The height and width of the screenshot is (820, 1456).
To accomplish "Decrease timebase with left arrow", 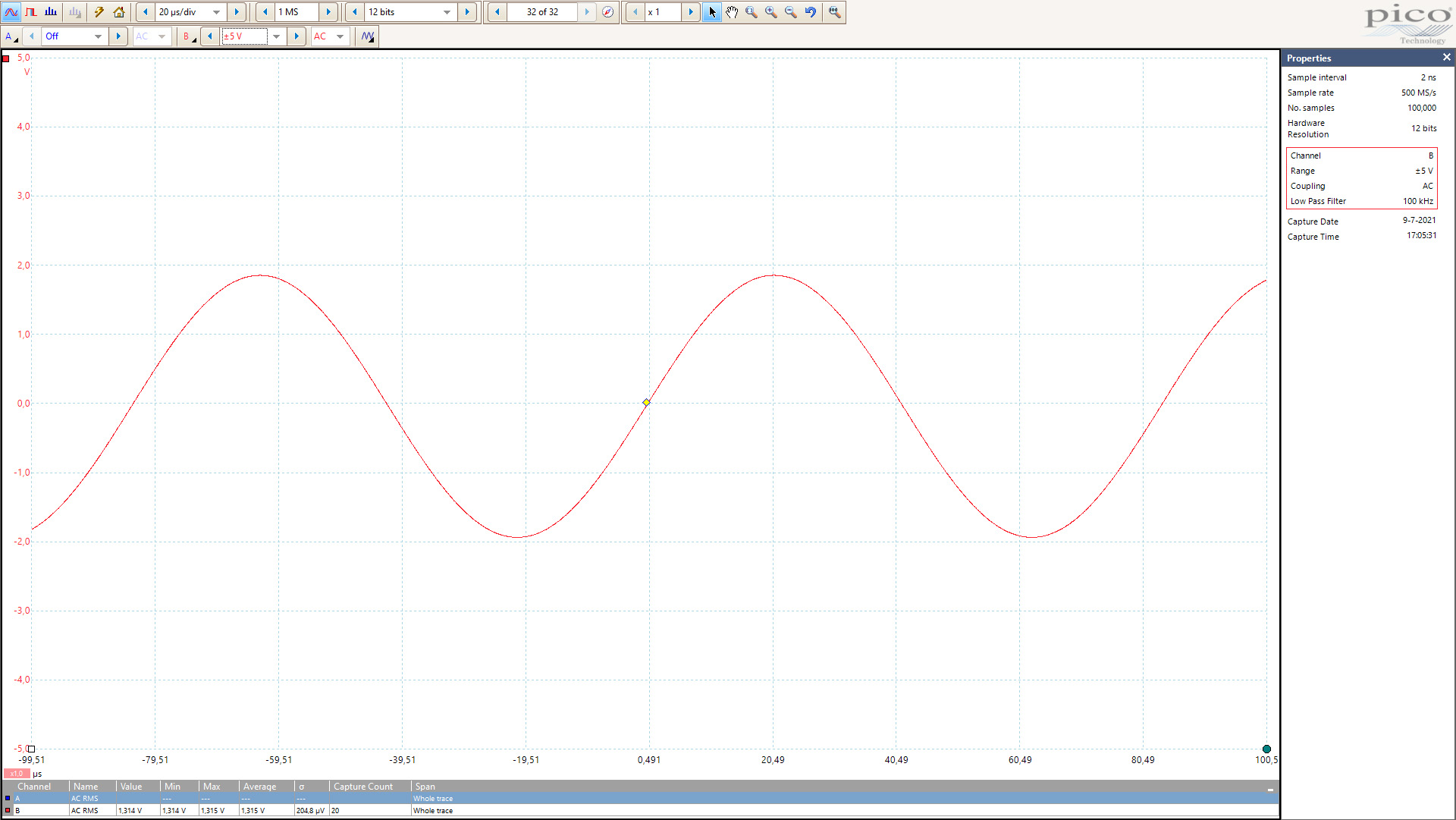I will coord(146,12).
